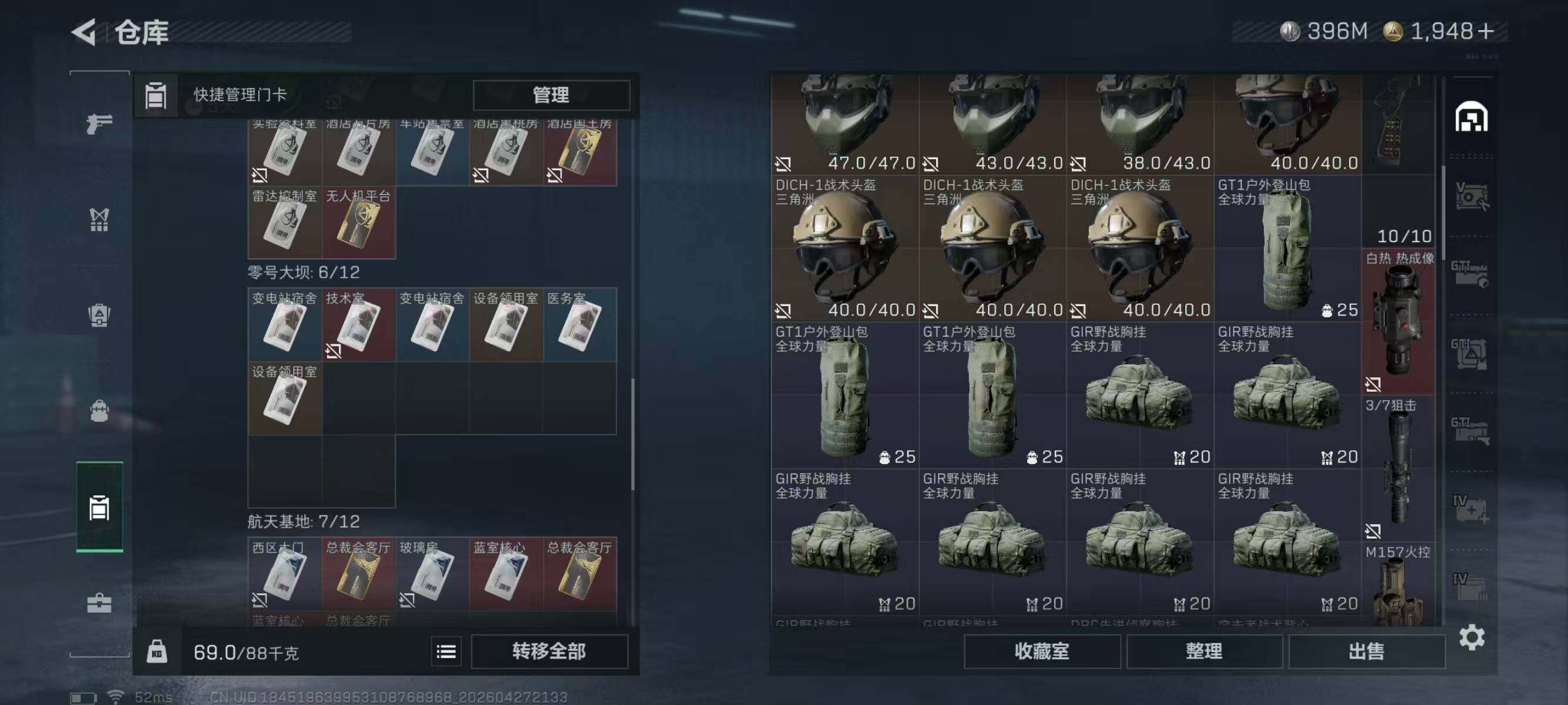Click the back arrow beside 仓库
Viewport: 1568px width, 705px height.
click(85, 32)
